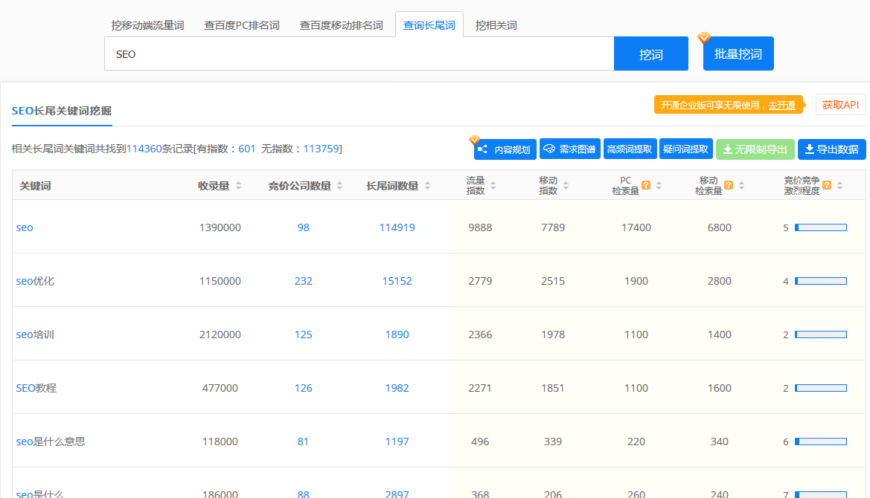Screen dimensions: 870x498
Task: Sort by 长尾词数量 column arrows
Action: click(428, 186)
